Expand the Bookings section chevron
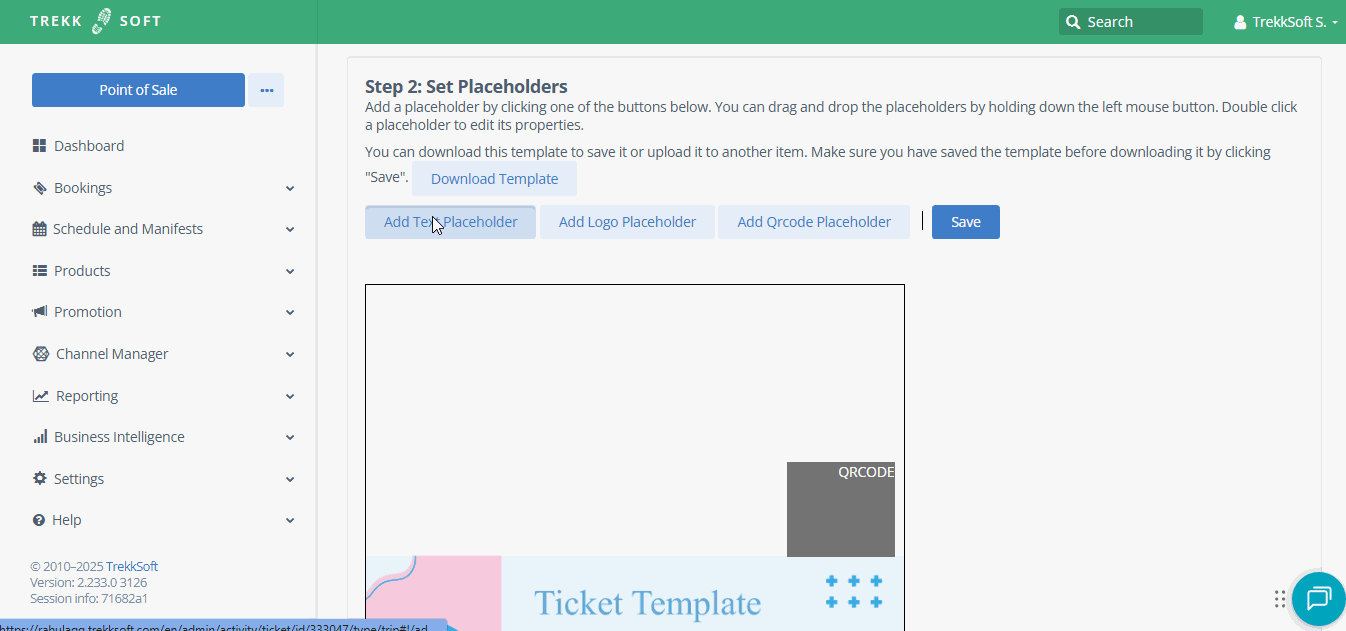The image size is (1346, 631). tap(290, 187)
